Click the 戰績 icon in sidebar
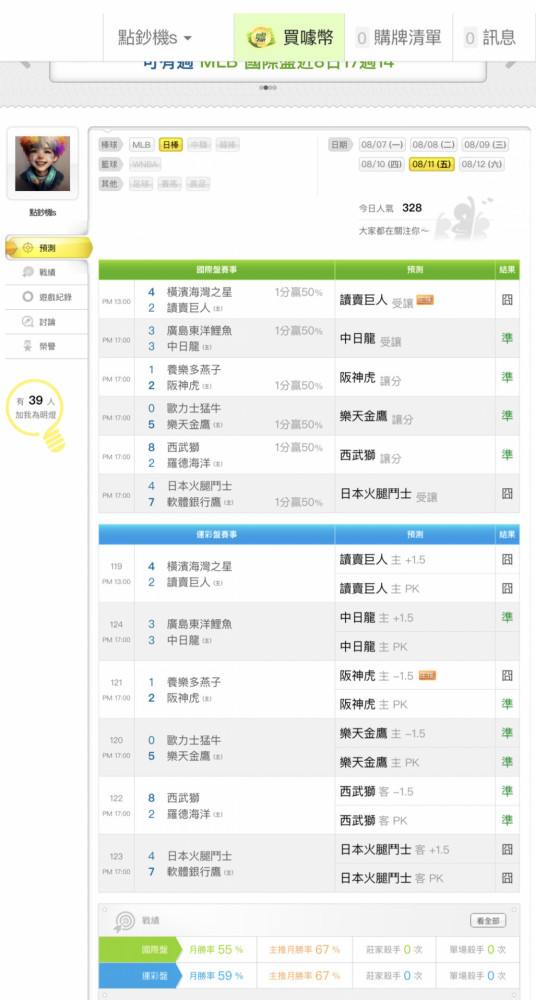Image resolution: width=536 pixels, height=1000 pixels. tap(27, 272)
